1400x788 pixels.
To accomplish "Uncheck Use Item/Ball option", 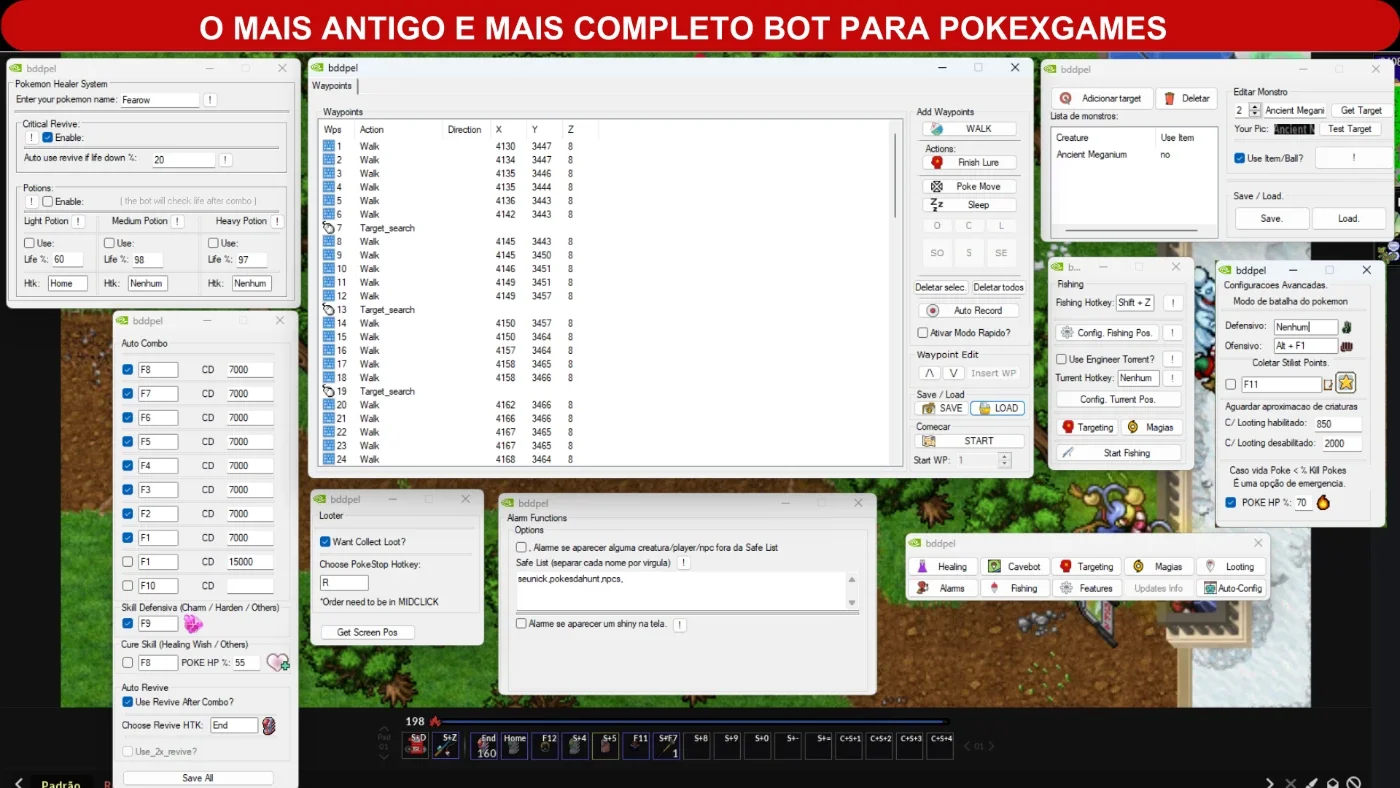I will [1240, 158].
